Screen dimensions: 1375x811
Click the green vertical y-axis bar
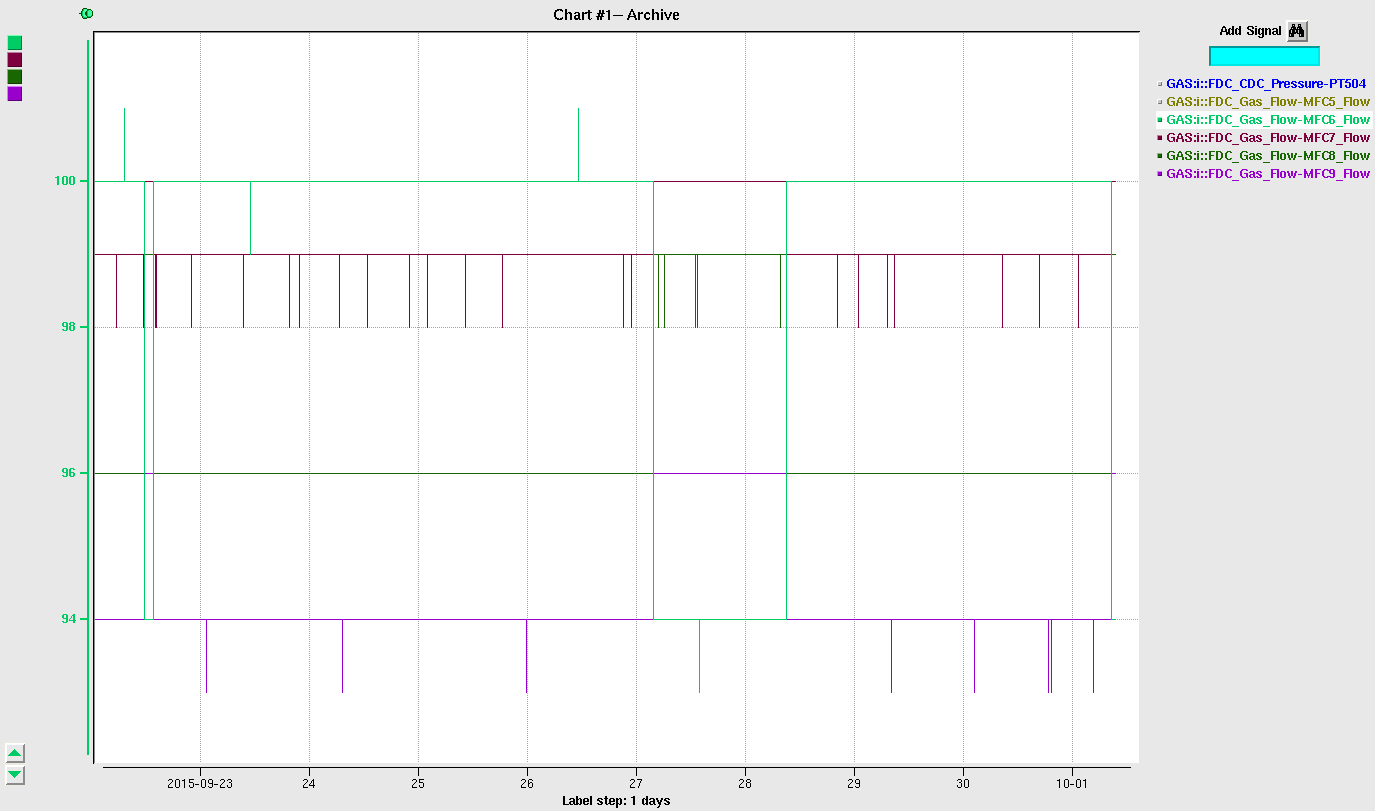pyautogui.click(x=88, y=398)
